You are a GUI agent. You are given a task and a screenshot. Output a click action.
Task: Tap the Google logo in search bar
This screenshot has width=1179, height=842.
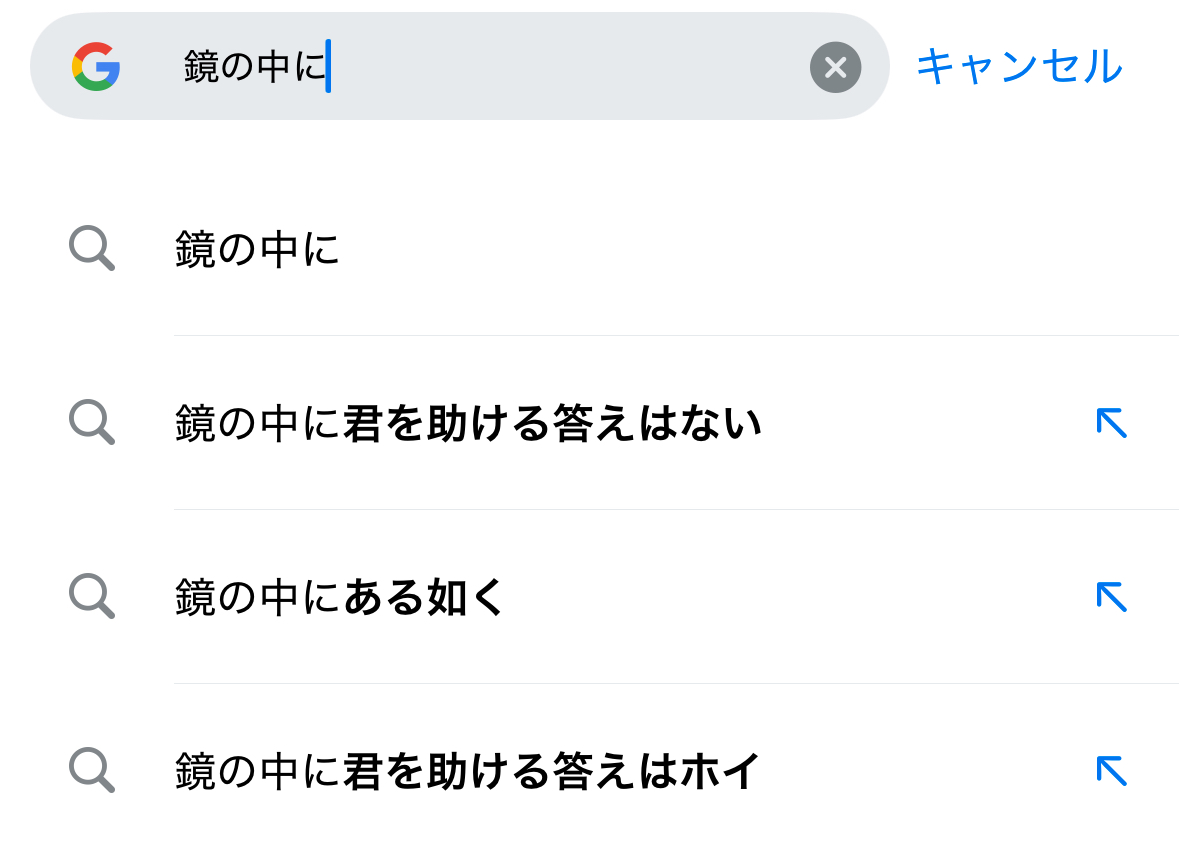pos(96,67)
